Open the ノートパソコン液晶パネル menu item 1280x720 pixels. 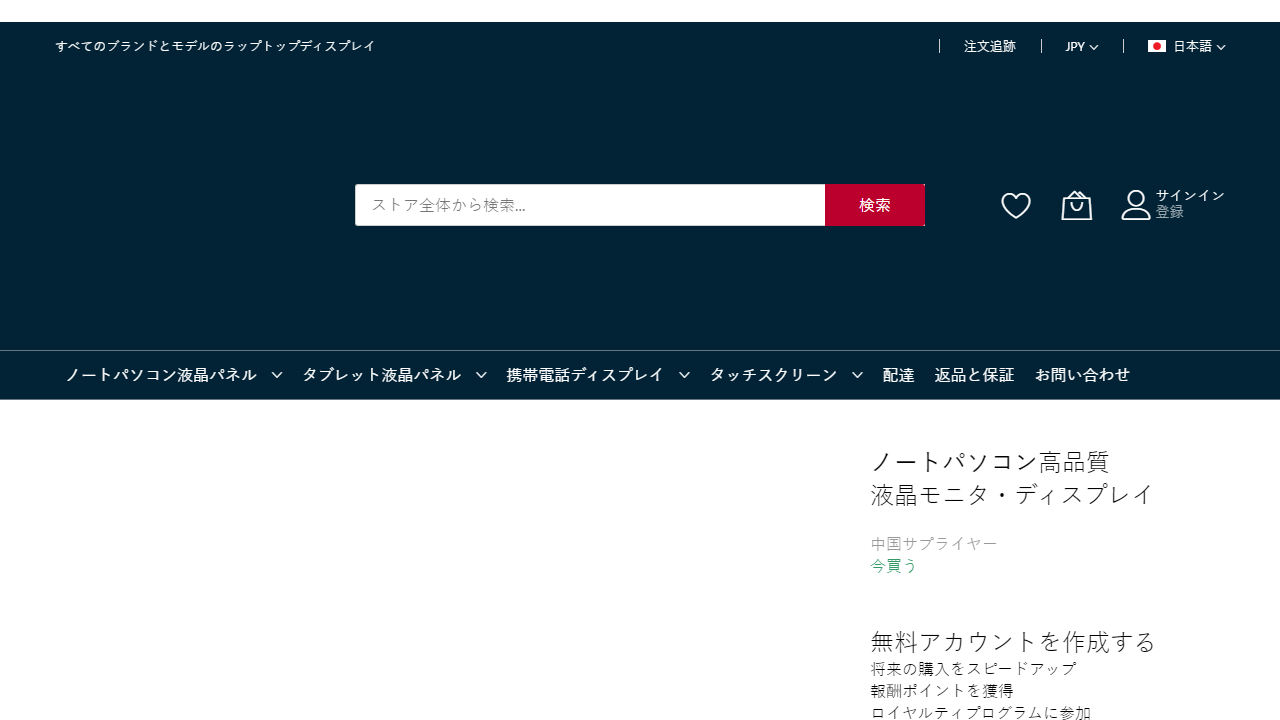pos(161,375)
